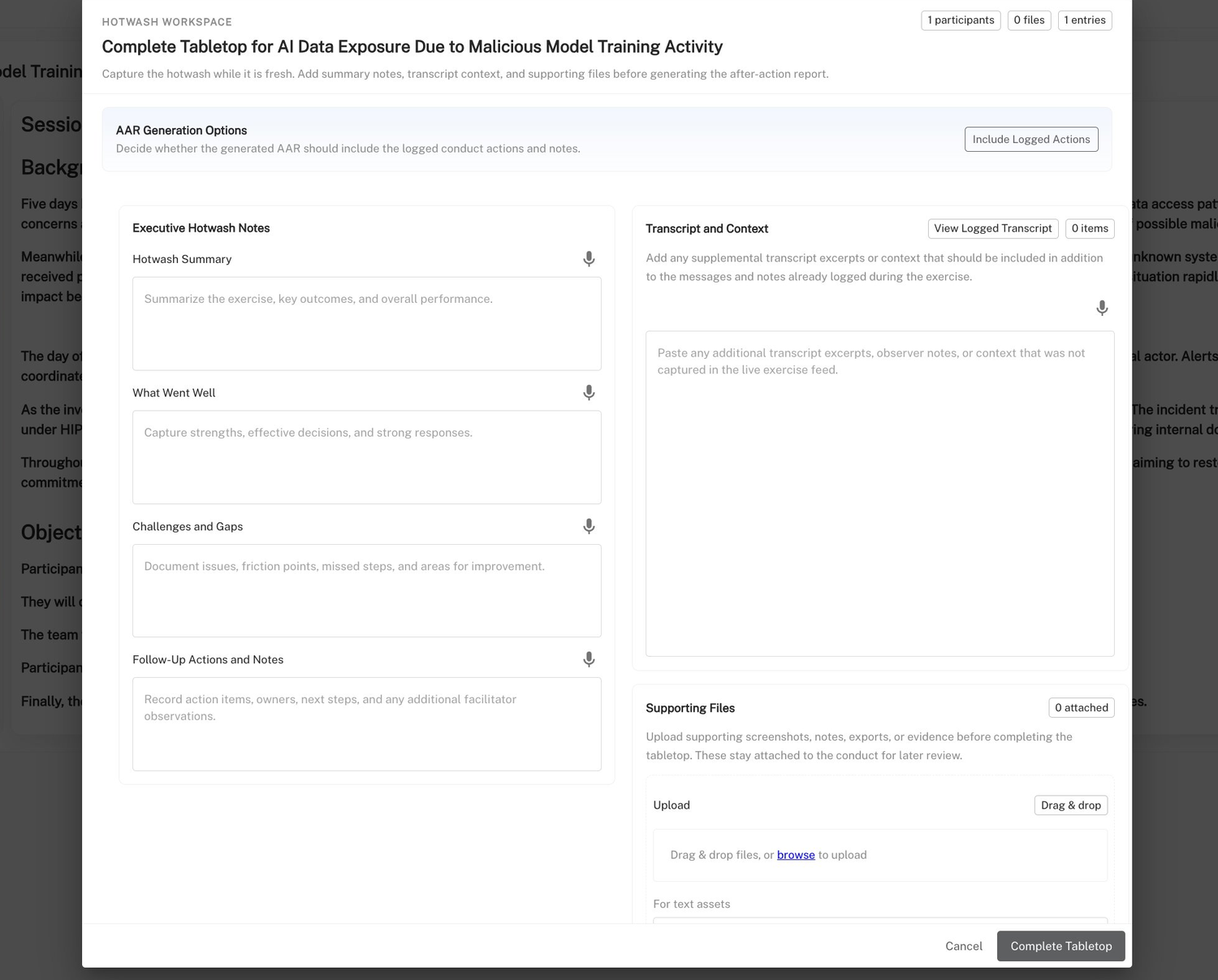Click the '1 entries' badge
The image size is (1218, 980).
pos(1085,20)
